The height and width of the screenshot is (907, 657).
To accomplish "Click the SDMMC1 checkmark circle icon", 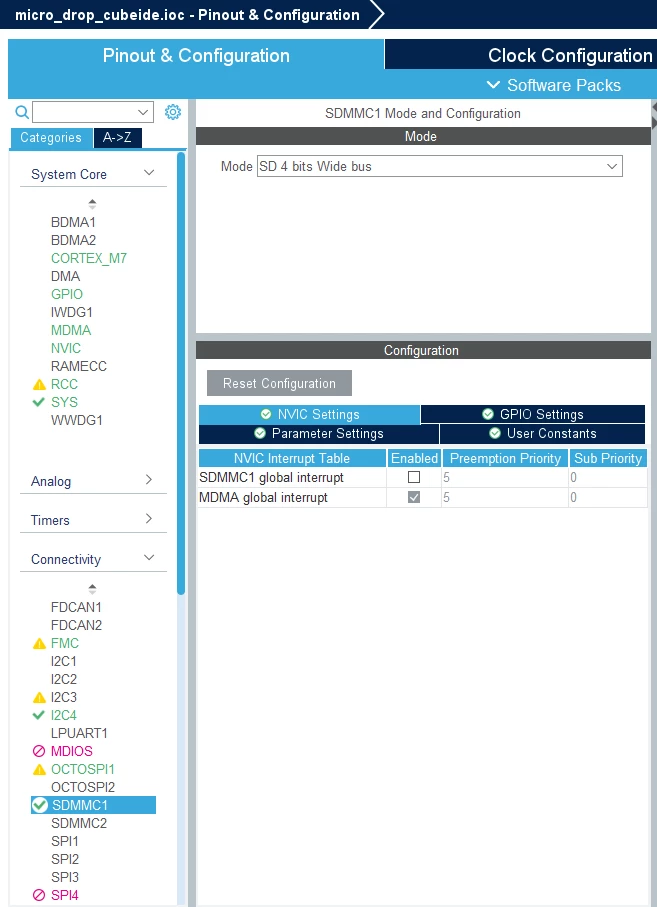I will point(40,805).
